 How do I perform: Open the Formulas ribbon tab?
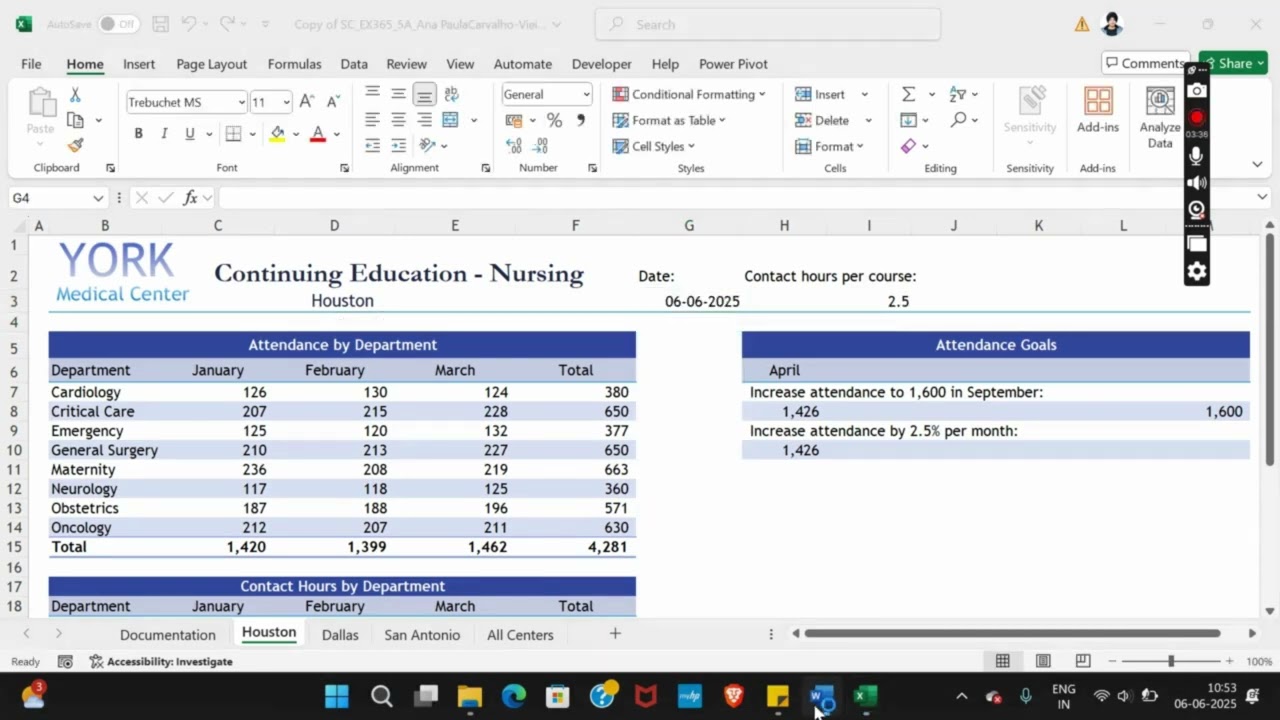coord(294,64)
